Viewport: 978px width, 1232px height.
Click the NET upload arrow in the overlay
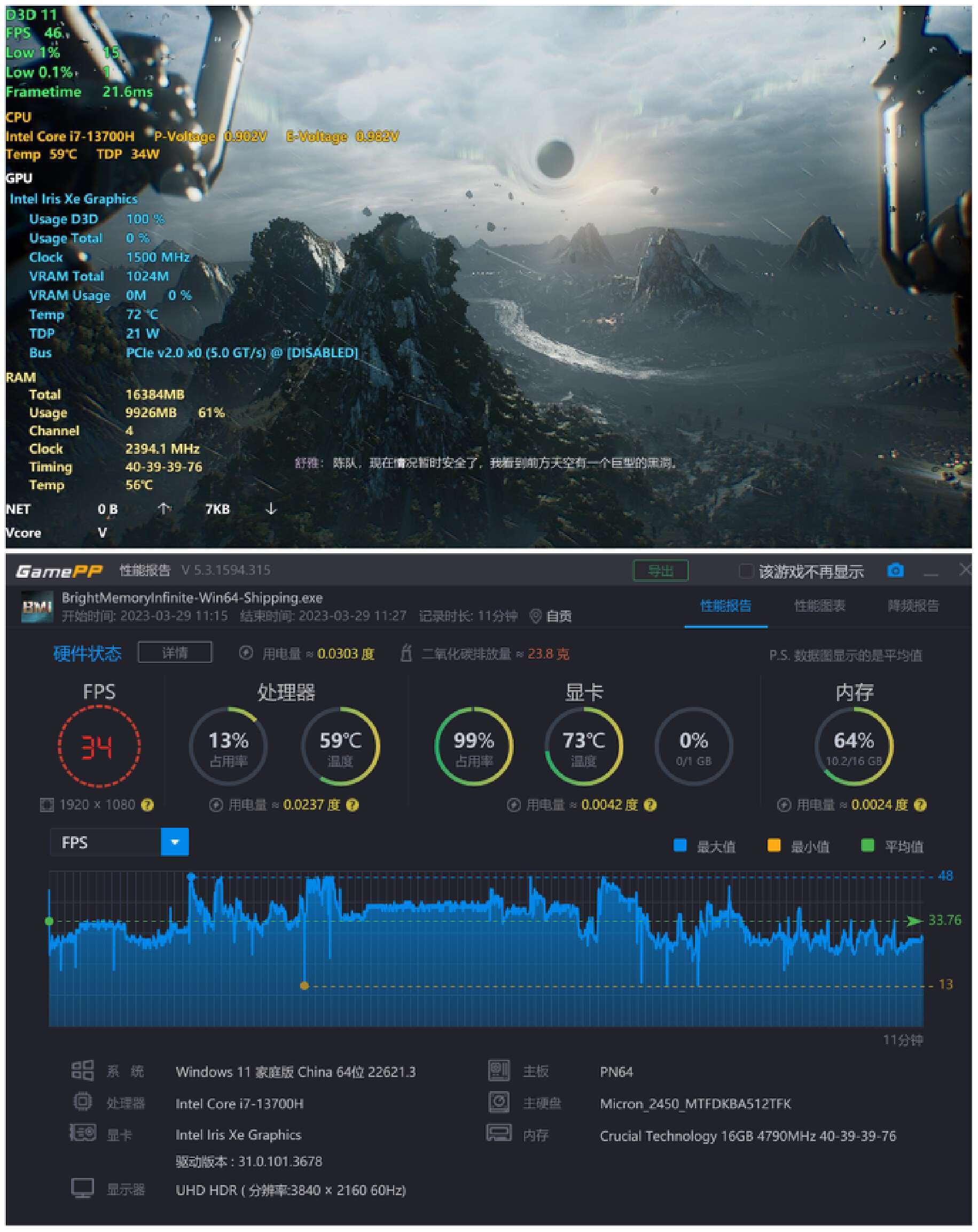163,508
